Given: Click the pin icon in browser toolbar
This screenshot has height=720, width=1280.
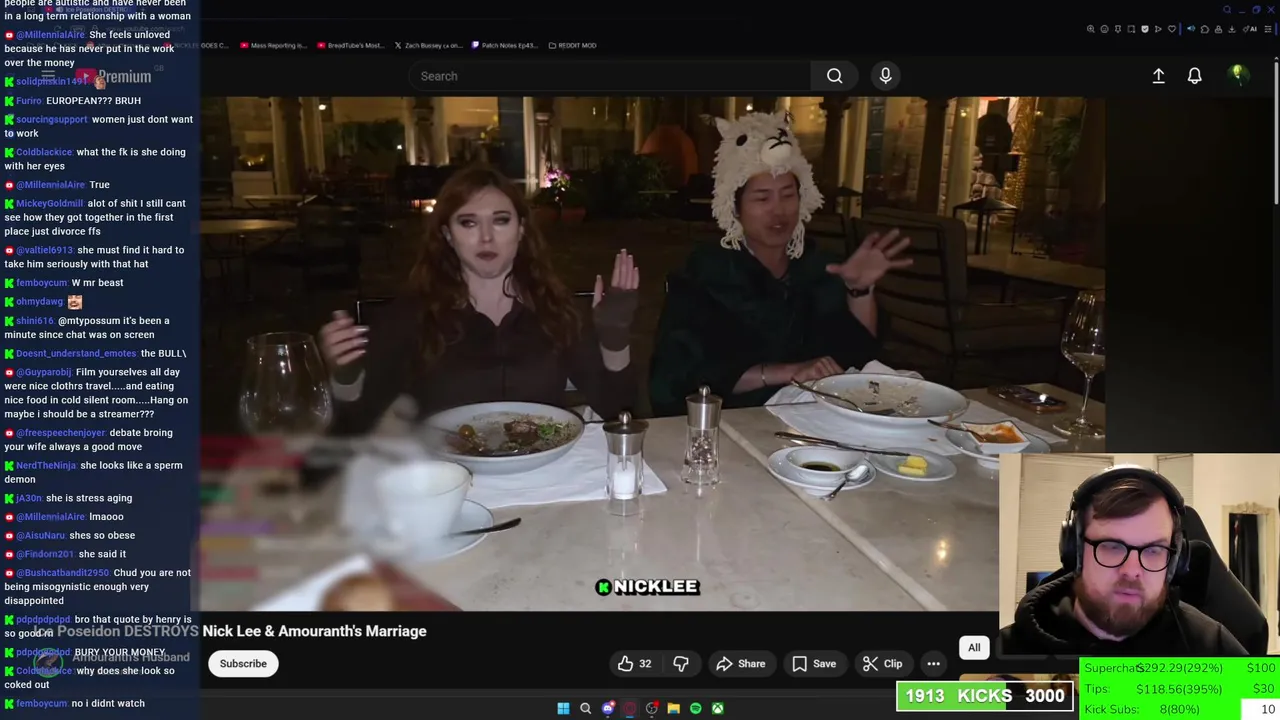Looking at the screenshot, I should (x=1118, y=29).
